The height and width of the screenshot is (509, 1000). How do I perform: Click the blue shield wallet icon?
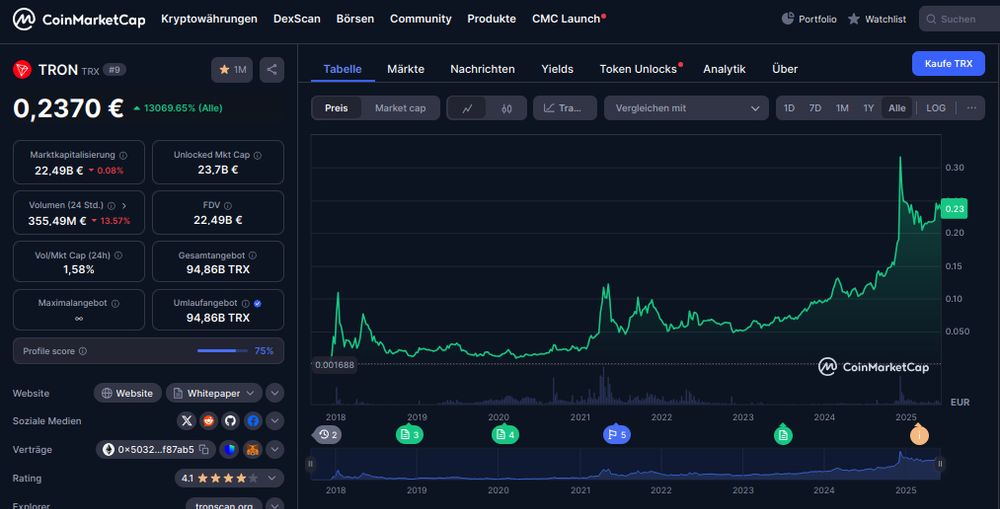pyautogui.click(x=230, y=449)
